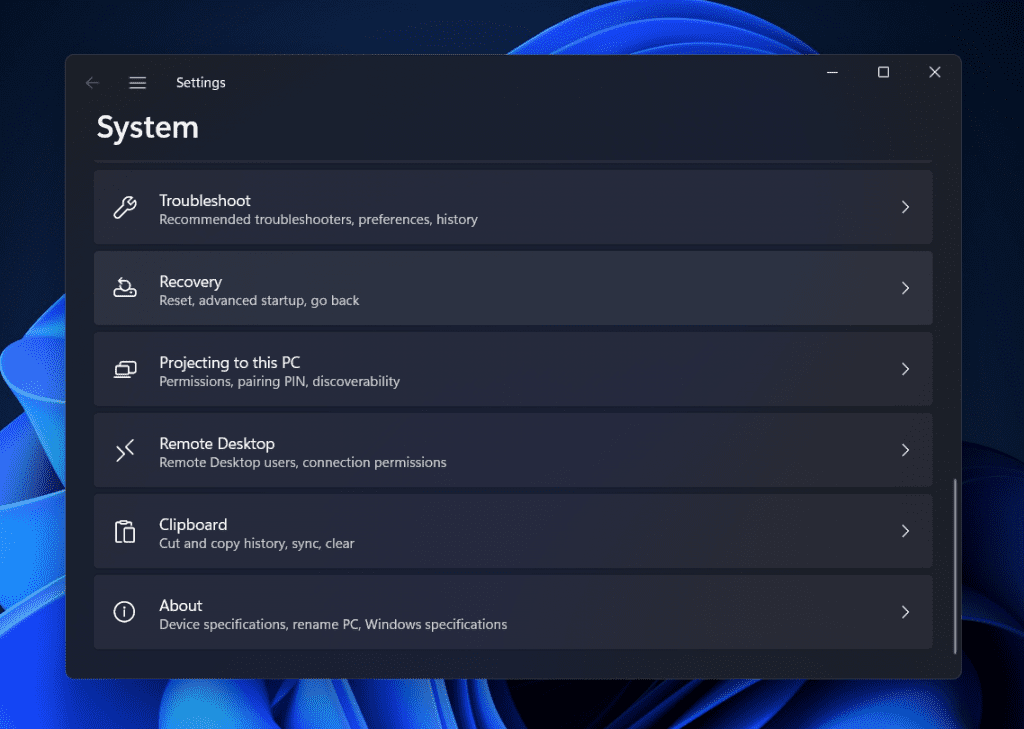Select the Troubleshoot wrench icon
Screen dimensions: 1024x729
tap(124, 207)
